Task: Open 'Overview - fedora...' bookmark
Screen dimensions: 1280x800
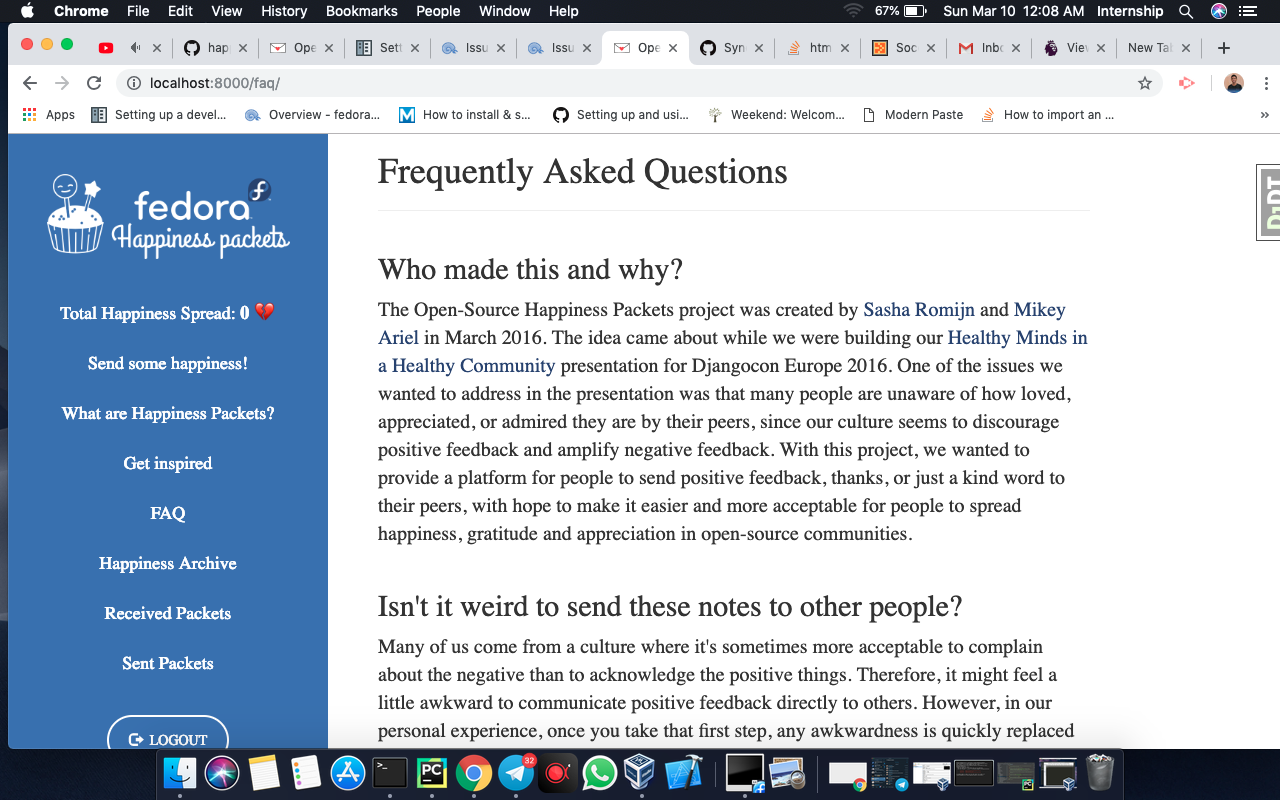Action: coord(312,115)
